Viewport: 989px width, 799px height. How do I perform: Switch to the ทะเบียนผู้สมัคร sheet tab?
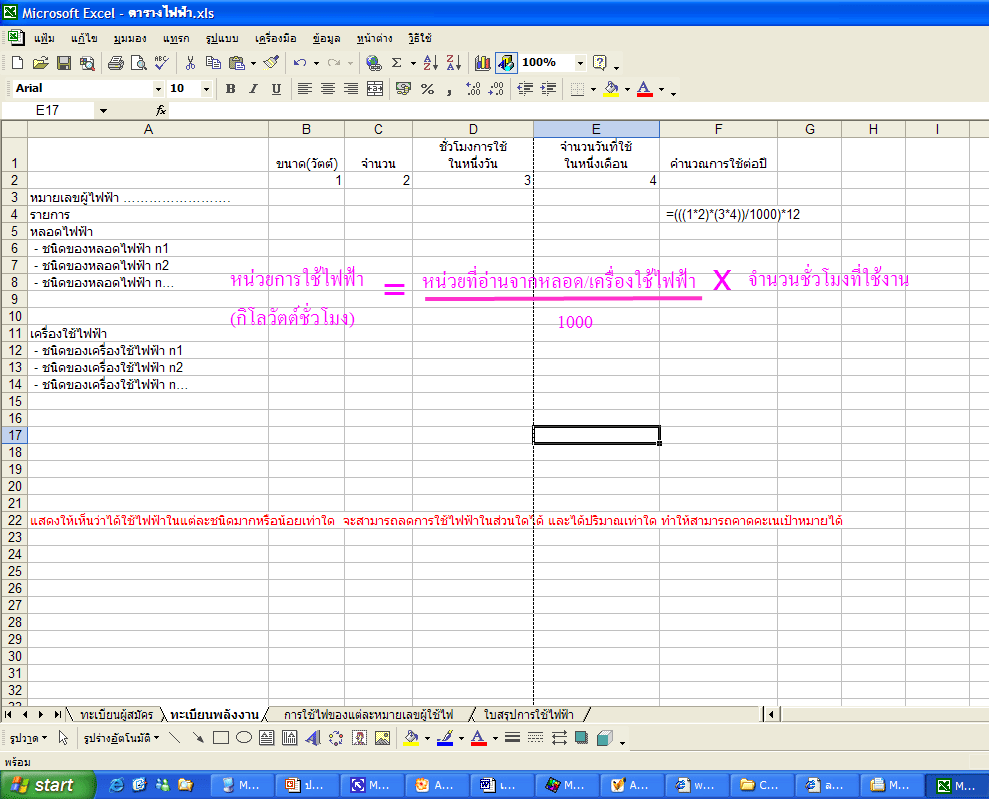[116, 714]
